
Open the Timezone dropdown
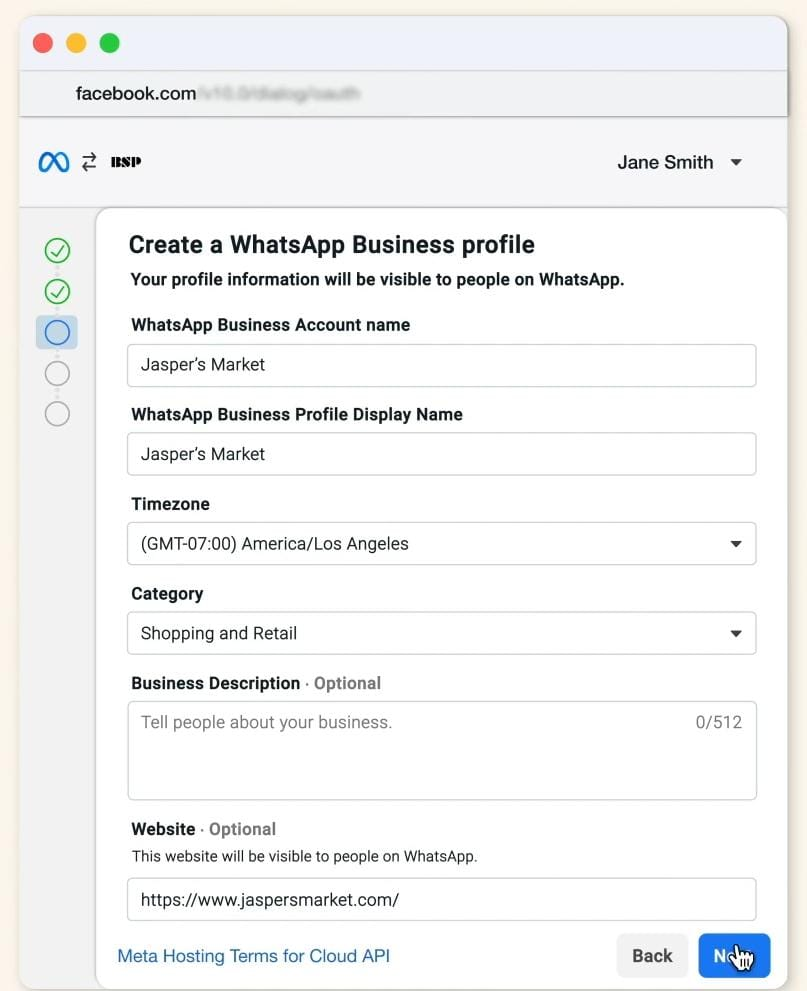442,544
